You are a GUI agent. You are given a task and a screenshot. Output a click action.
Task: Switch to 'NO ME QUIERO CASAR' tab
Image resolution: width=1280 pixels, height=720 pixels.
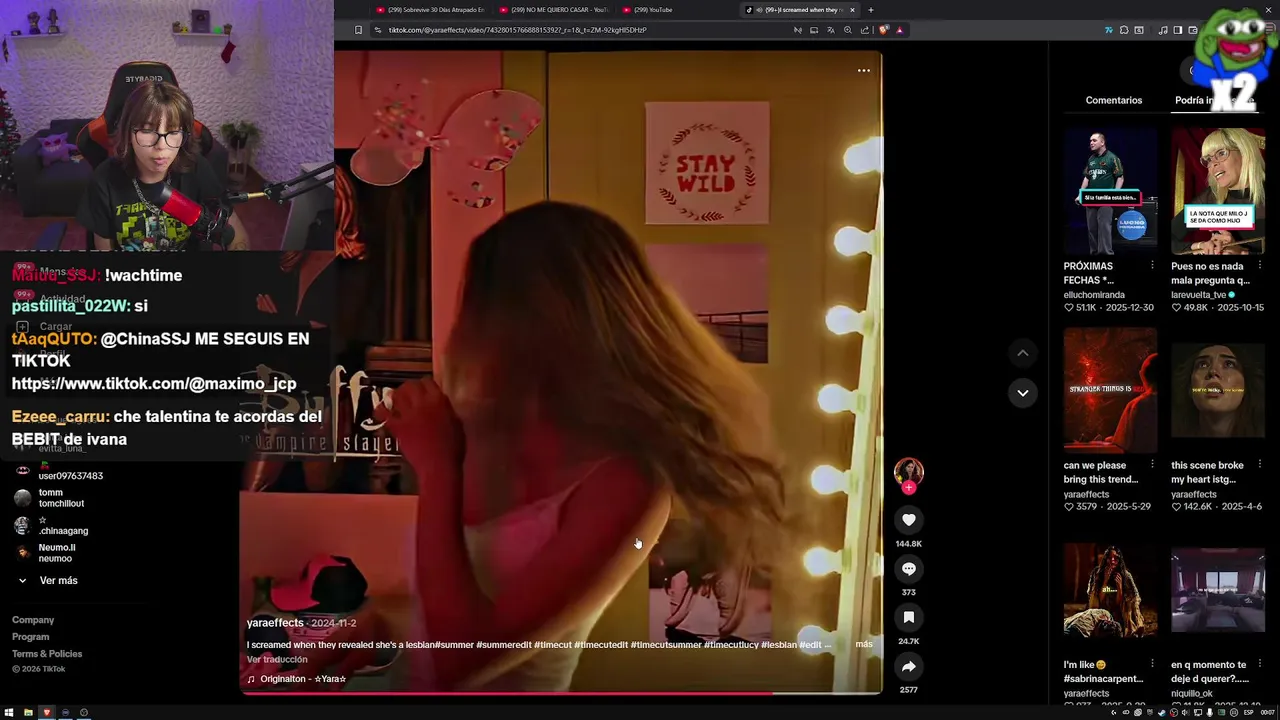(552, 10)
